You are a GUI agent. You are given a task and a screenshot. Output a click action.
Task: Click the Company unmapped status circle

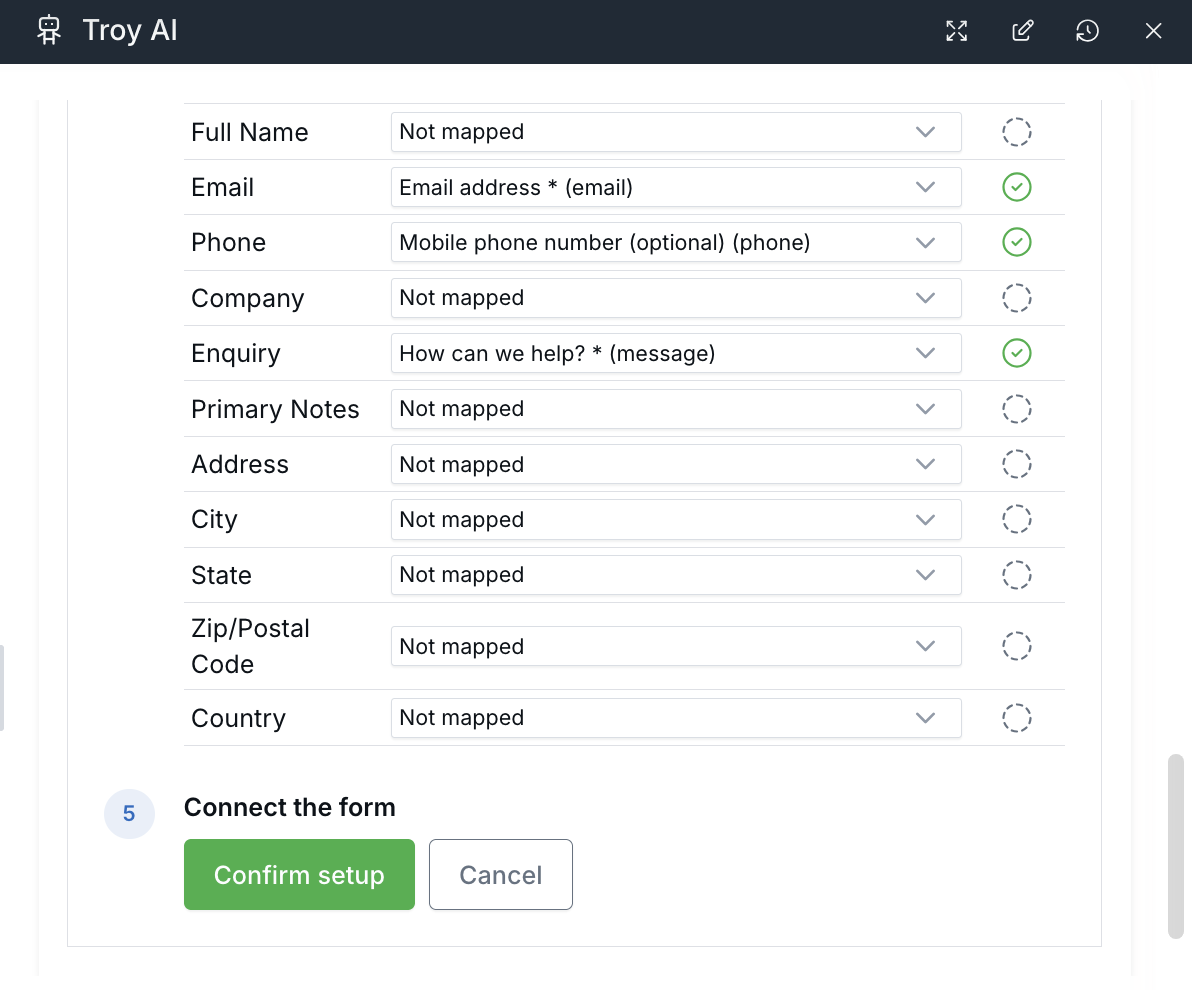point(1016,298)
